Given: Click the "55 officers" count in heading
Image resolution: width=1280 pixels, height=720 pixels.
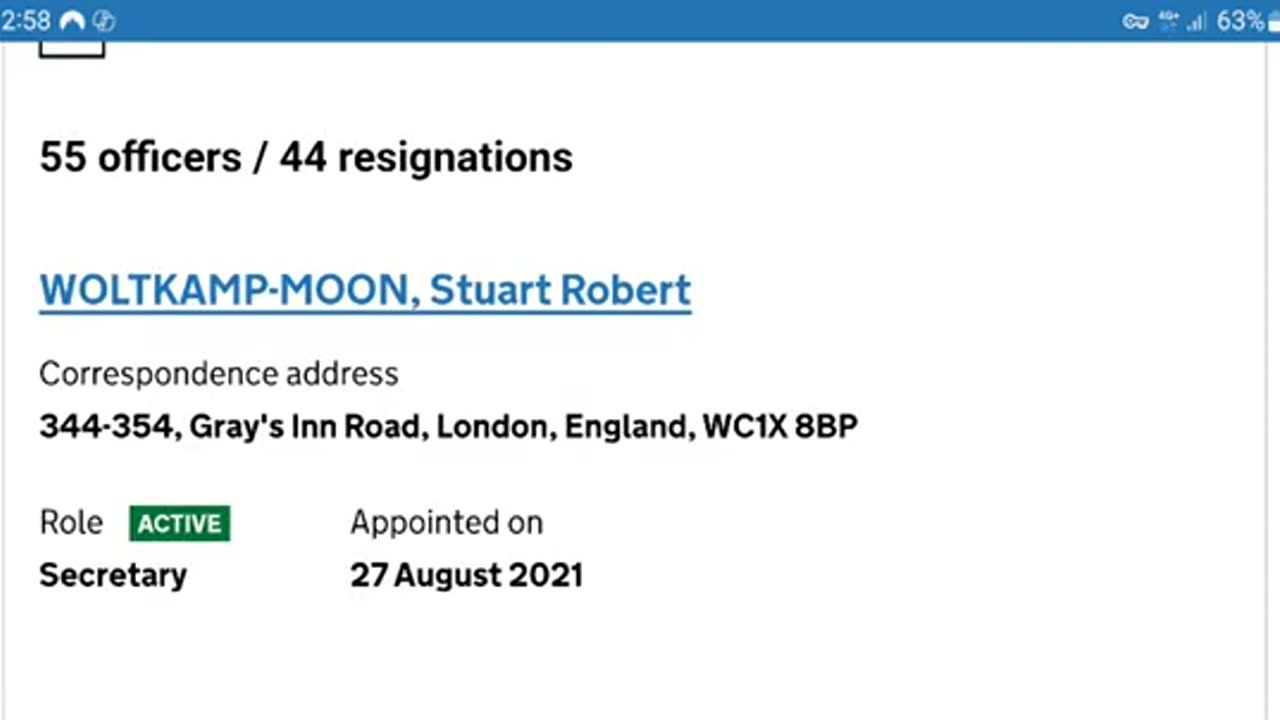Looking at the screenshot, I should click(140, 157).
